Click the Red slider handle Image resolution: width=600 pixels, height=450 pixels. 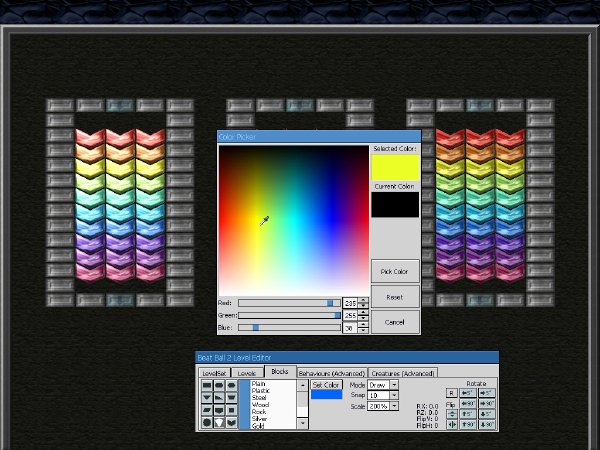click(x=330, y=303)
